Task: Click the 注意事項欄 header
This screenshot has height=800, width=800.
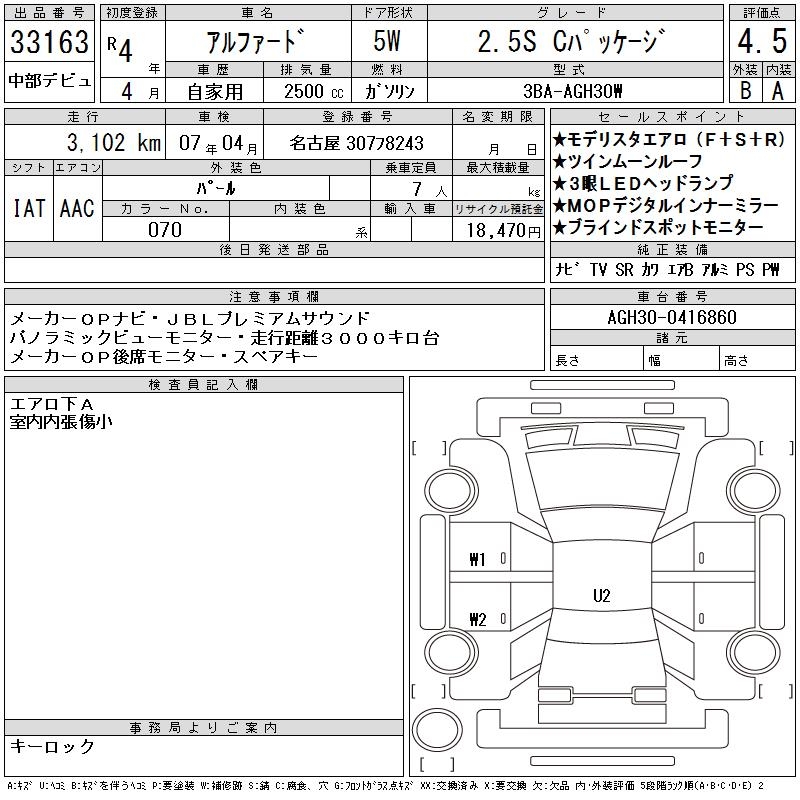Action: pyautogui.click(x=274, y=296)
